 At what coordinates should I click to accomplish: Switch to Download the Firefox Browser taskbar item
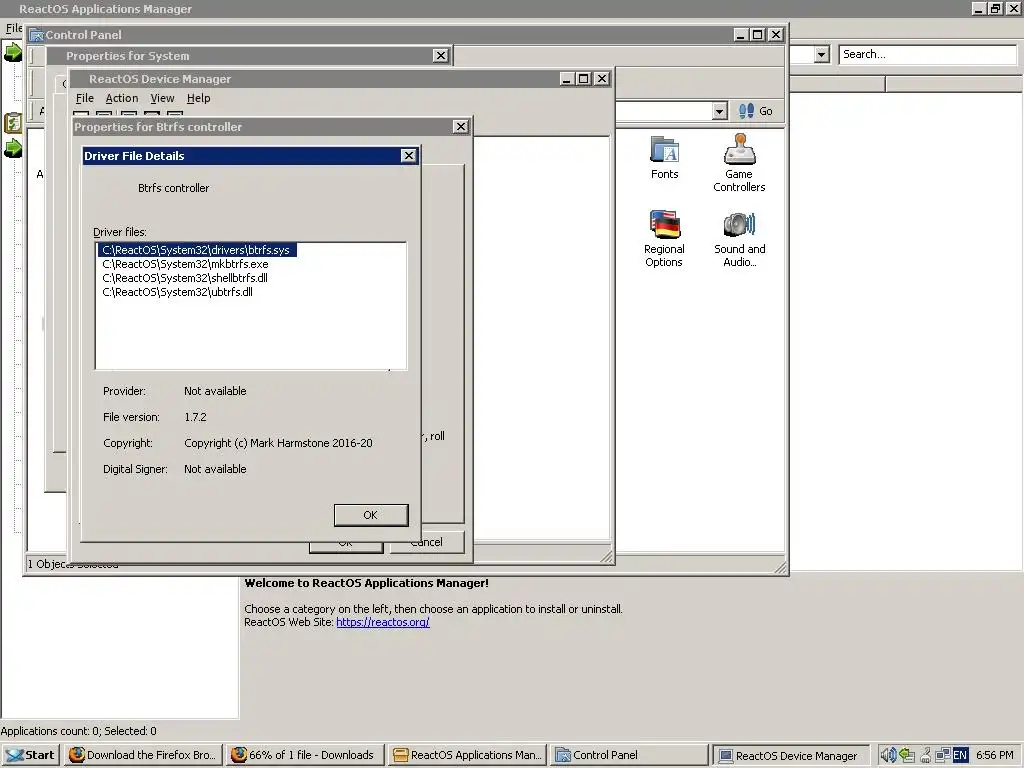143,755
